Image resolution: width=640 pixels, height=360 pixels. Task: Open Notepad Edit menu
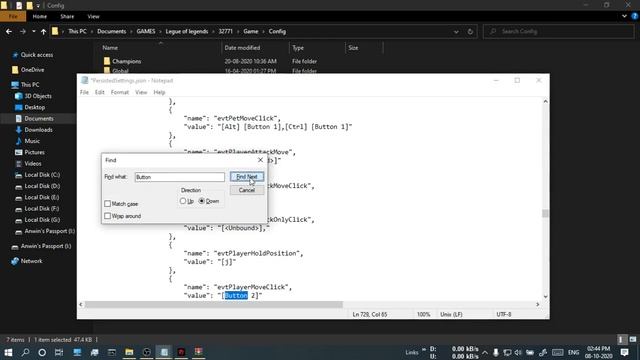100,92
